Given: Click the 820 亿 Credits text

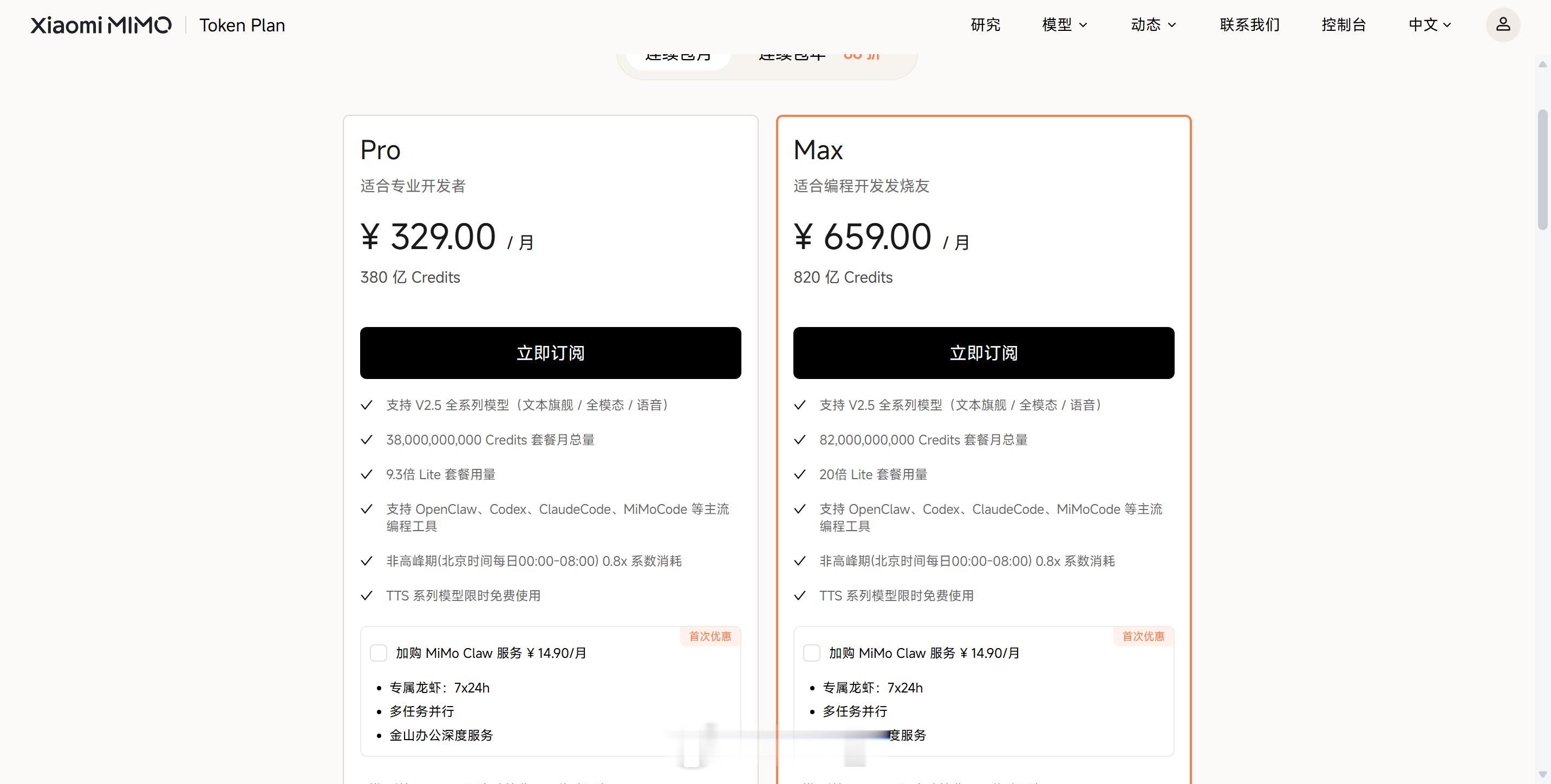Looking at the screenshot, I should pos(843,277).
